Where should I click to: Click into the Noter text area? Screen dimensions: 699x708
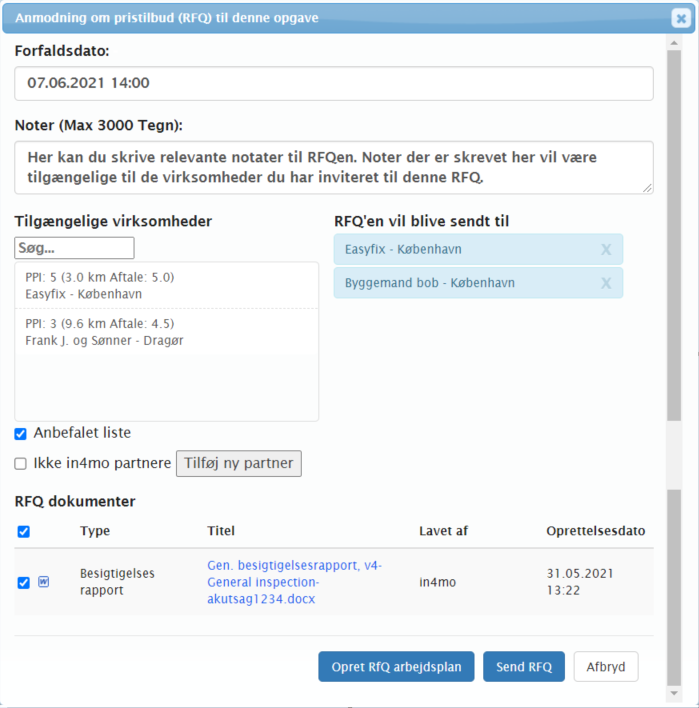[x=333, y=167]
